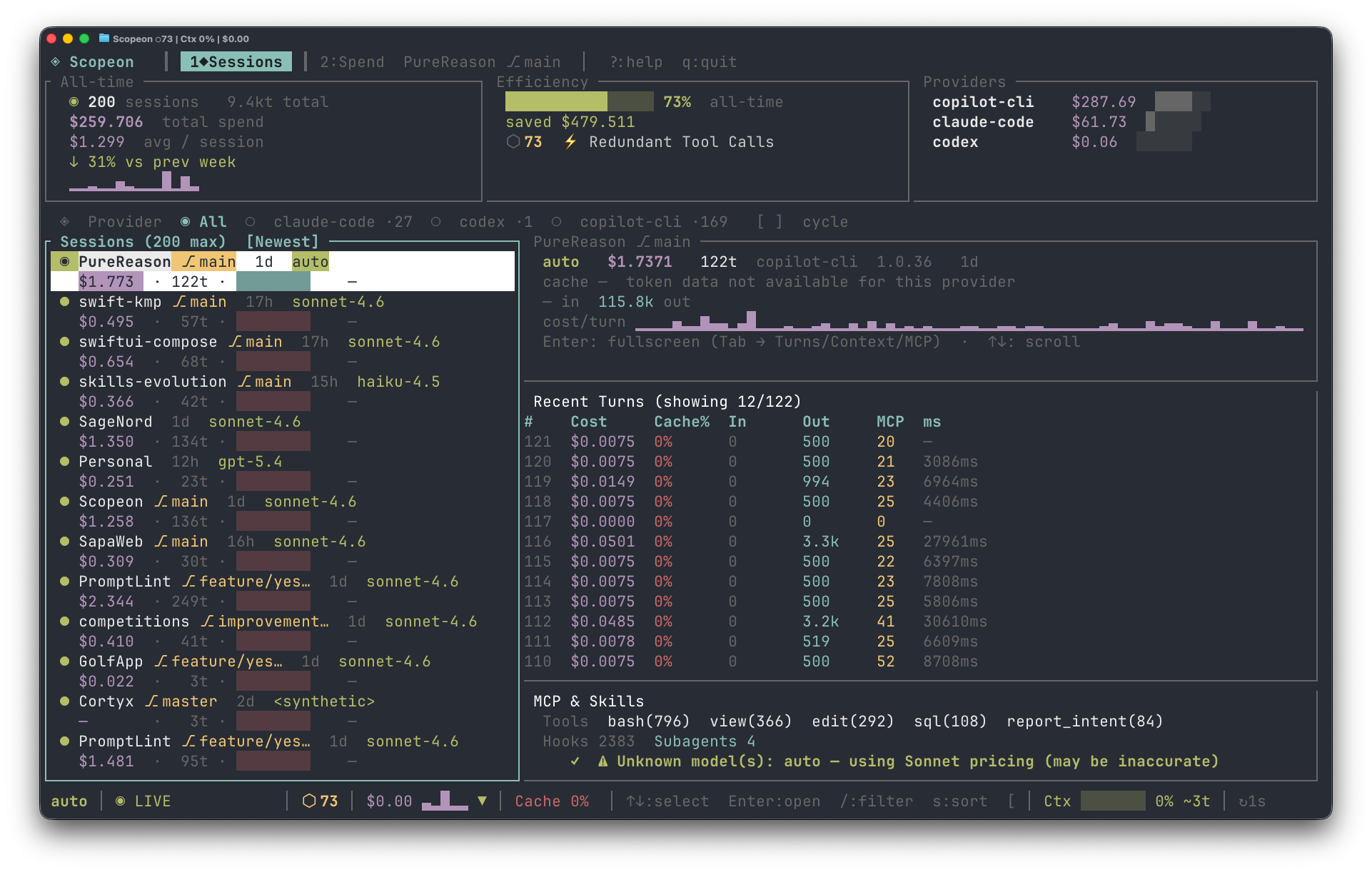This screenshot has height=872, width=1372.
Task: Click the Provider filter diamond icon
Action: tap(65, 222)
